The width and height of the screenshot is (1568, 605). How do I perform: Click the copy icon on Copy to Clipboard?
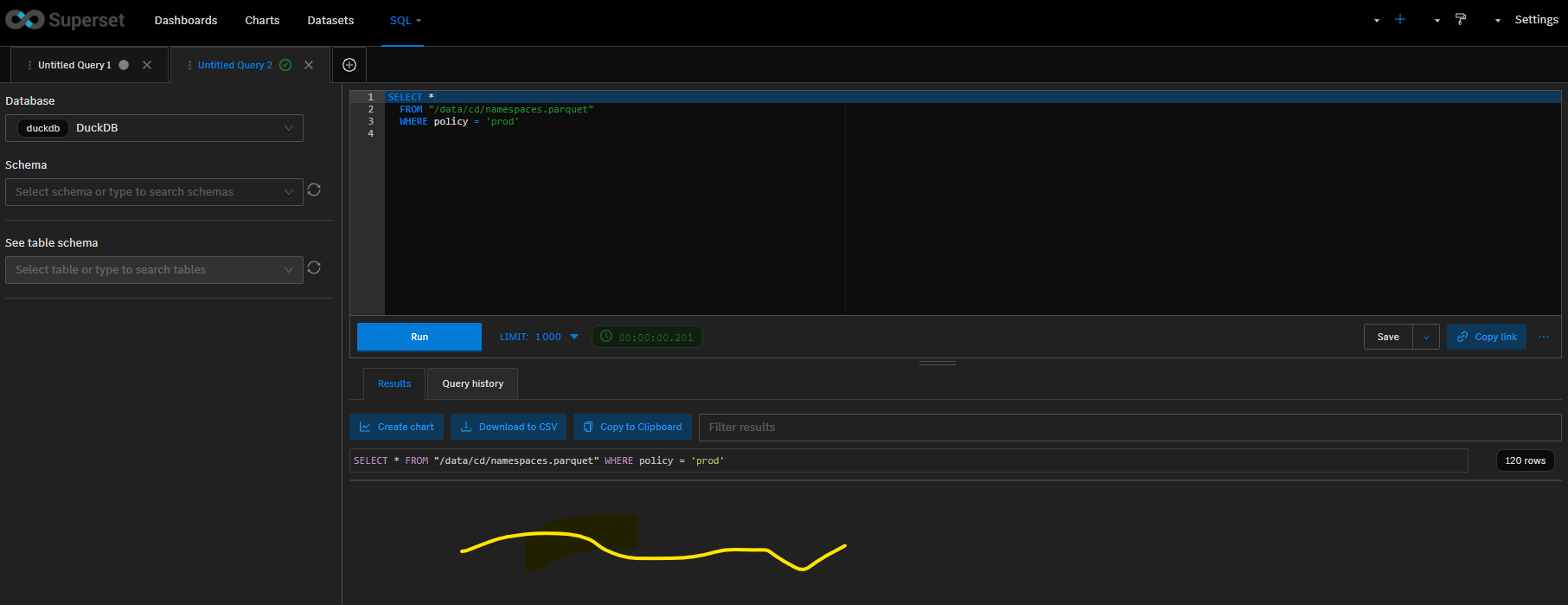point(588,427)
